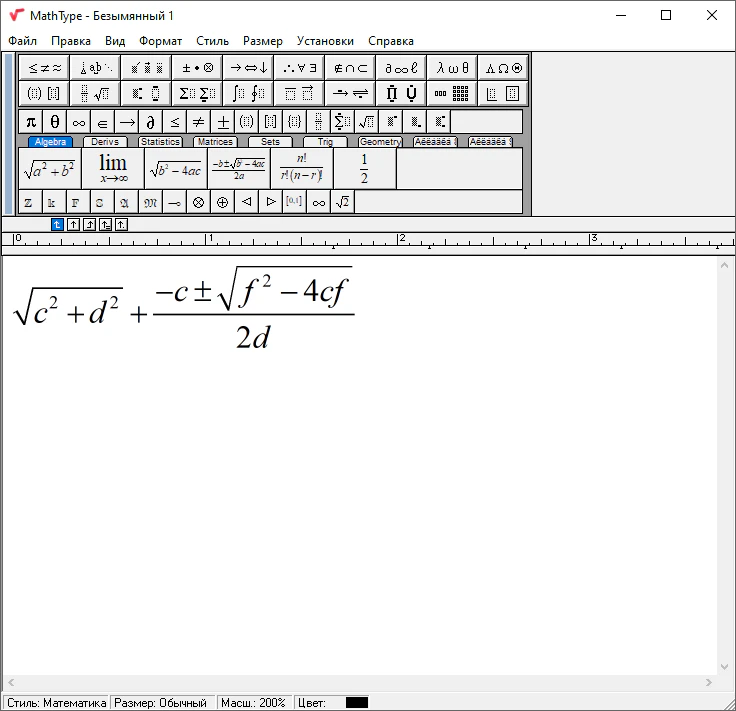The width and height of the screenshot is (736, 711).
Task: Click the circled plus ⊕ symbol button
Action: coord(222,202)
